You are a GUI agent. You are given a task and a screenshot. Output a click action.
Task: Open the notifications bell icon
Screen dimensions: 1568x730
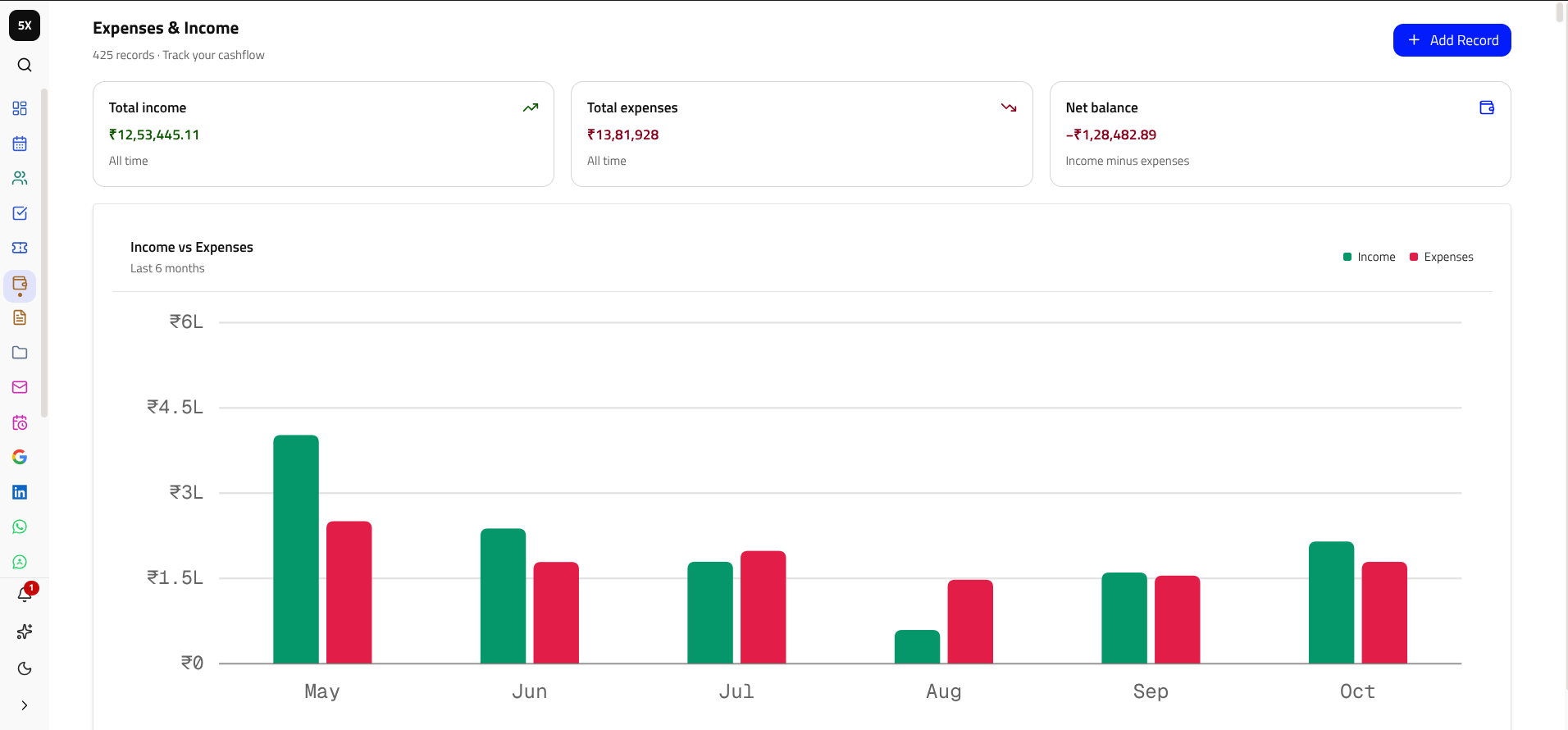(x=25, y=595)
